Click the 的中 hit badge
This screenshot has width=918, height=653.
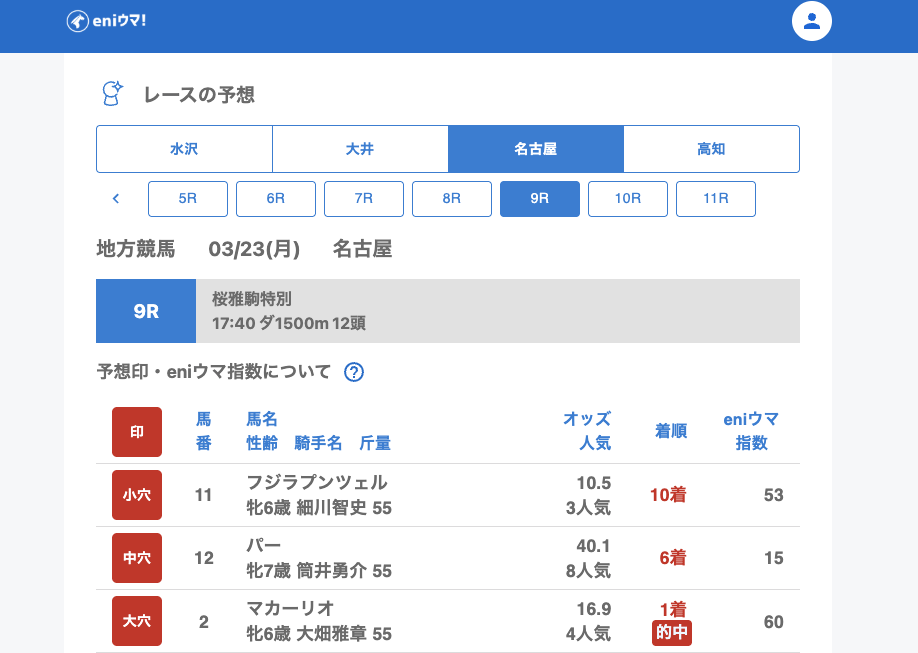(672, 633)
